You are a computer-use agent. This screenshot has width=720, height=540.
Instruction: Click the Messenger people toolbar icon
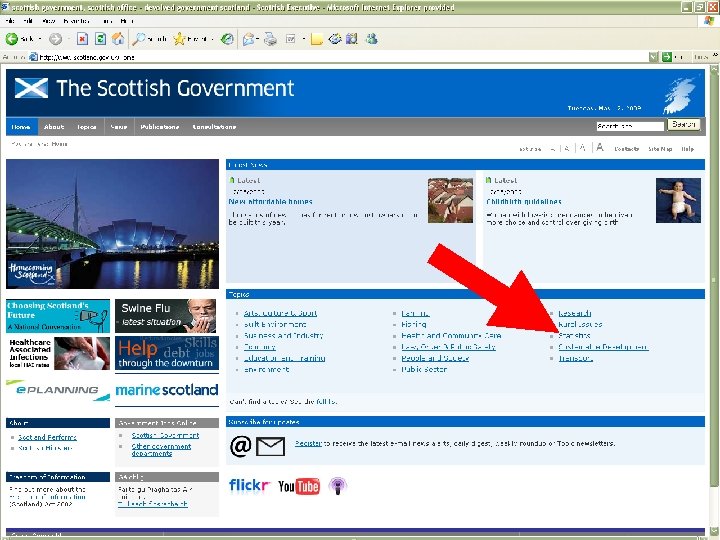(x=371, y=39)
